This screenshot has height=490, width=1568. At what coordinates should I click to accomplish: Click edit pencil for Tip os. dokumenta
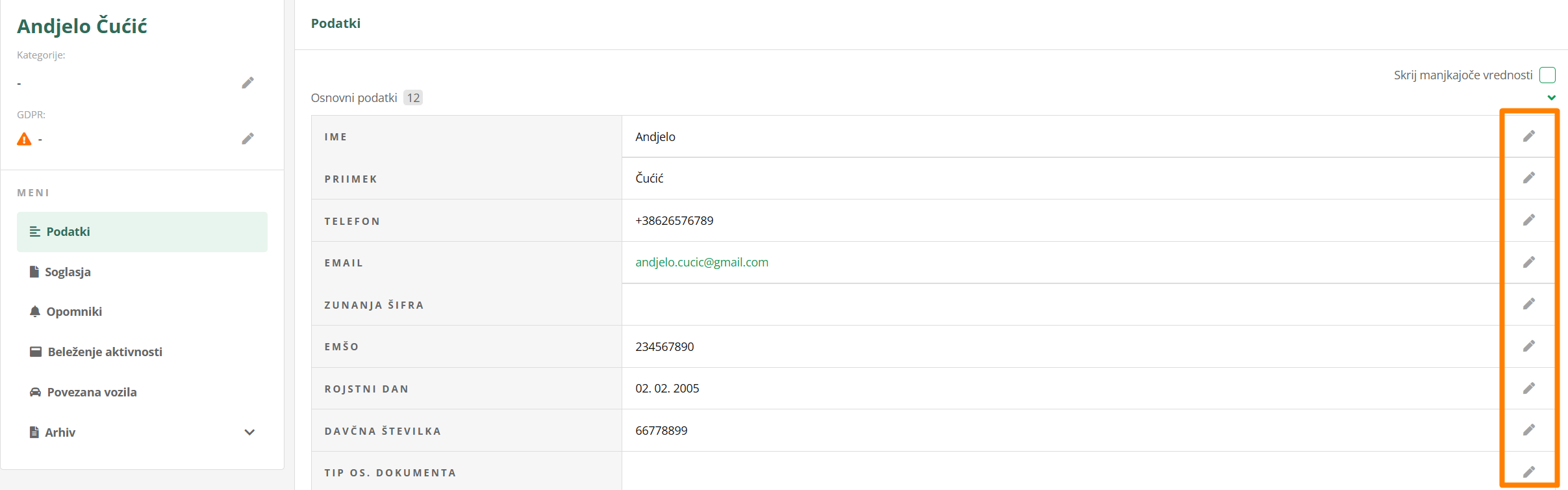coord(1529,472)
